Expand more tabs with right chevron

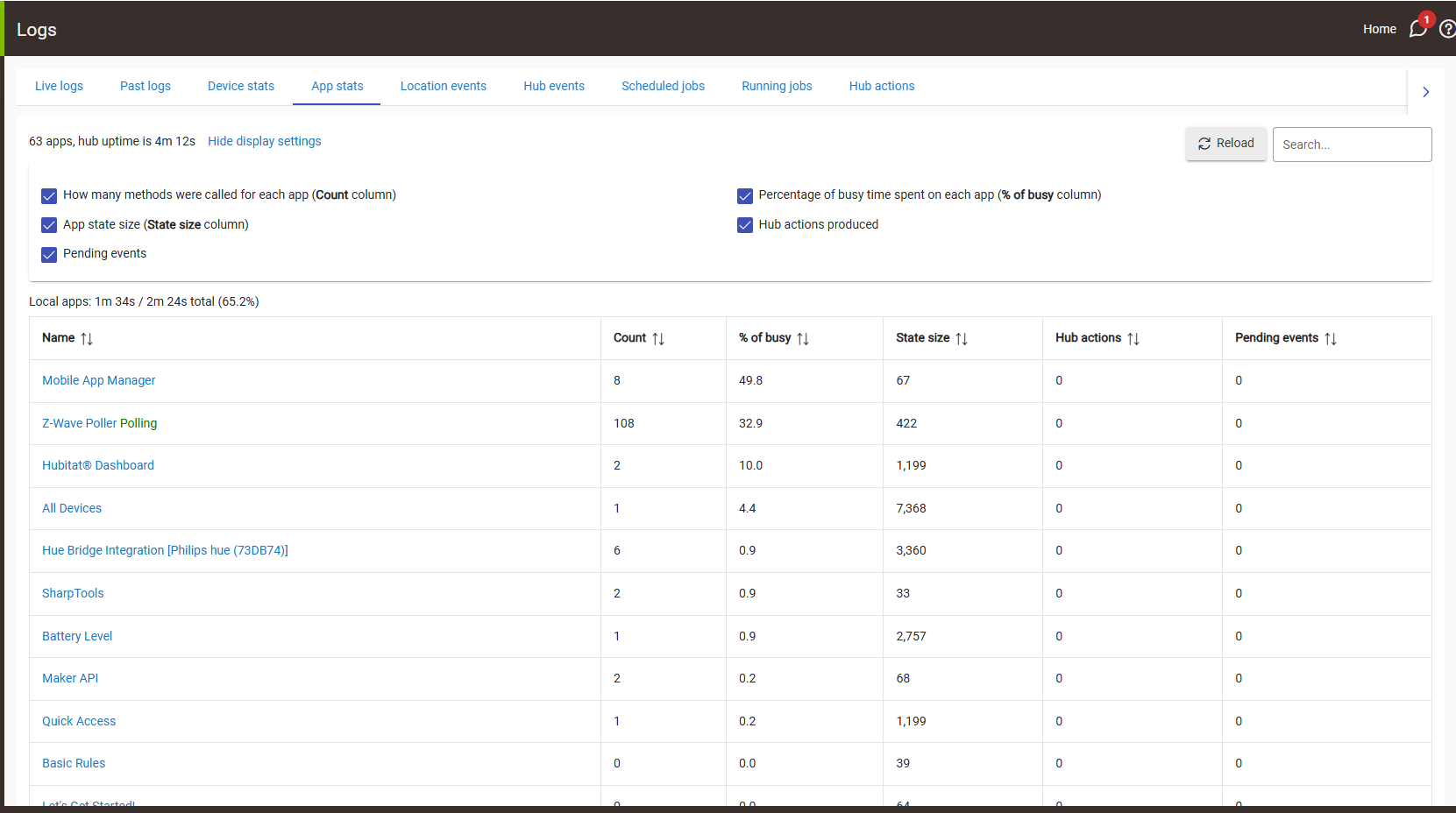(1426, 92)
